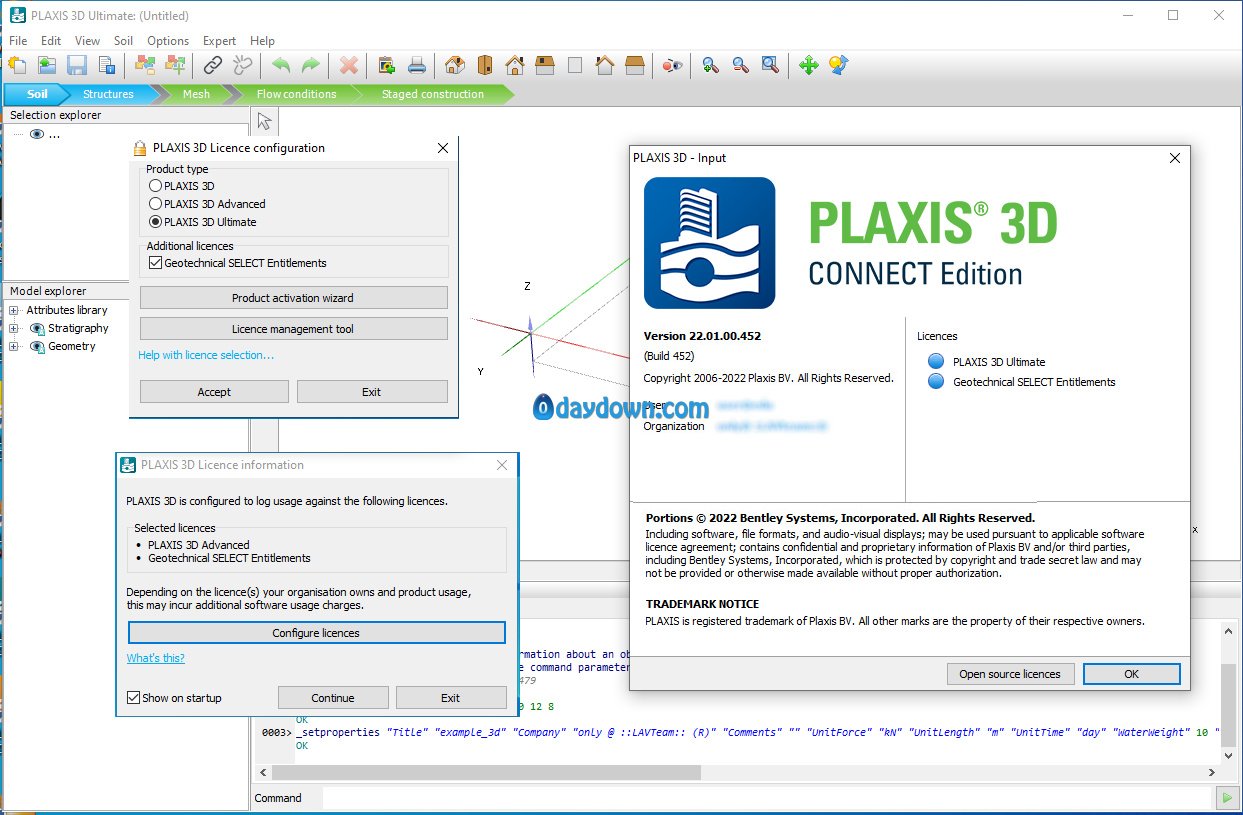Image resolution: width=1243 pixels, height=815 pixels.
Task: Open the View menu
Action: [x=88, y=41]
